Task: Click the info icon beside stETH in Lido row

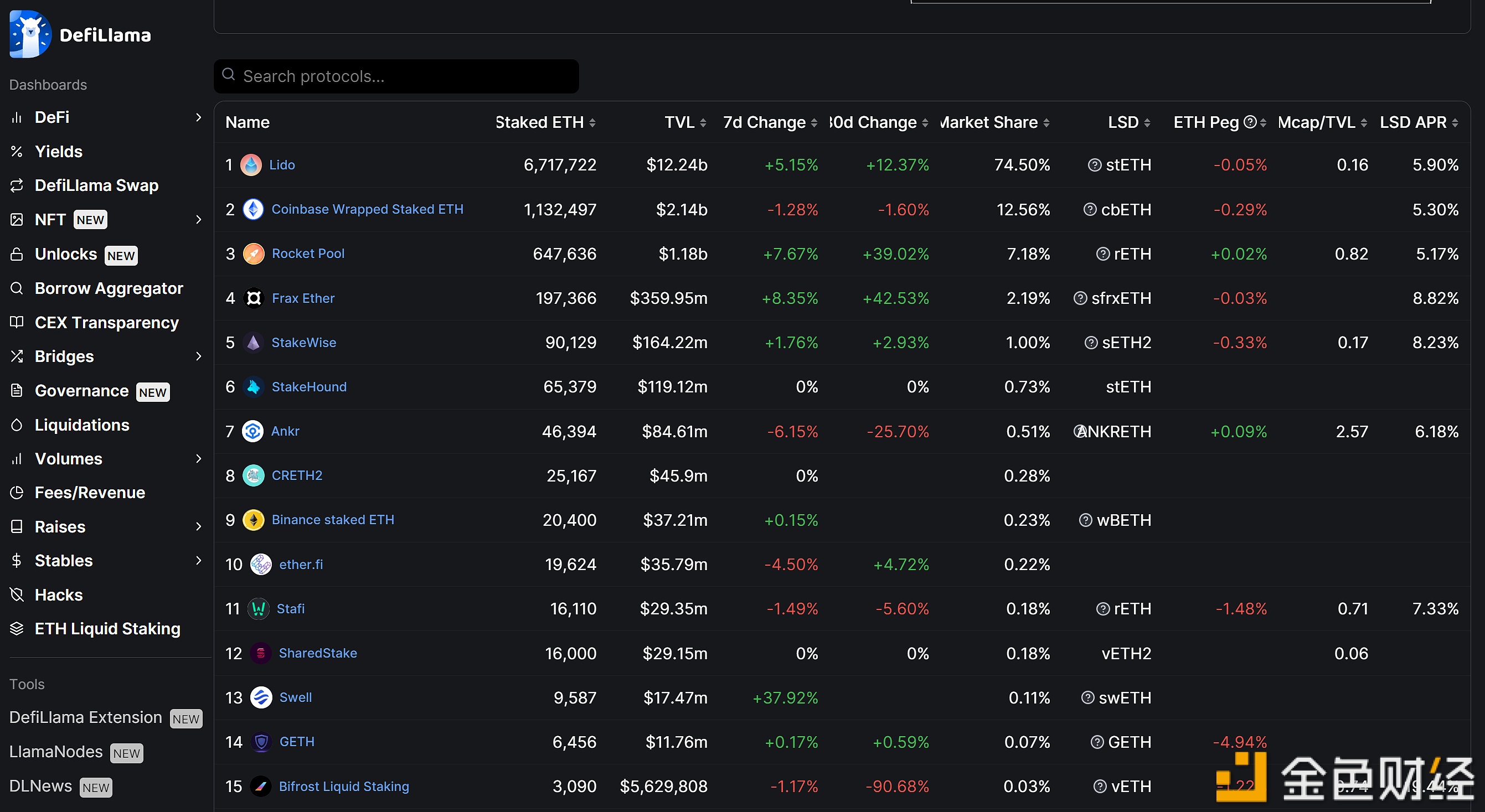Action: pos(1094,165)
